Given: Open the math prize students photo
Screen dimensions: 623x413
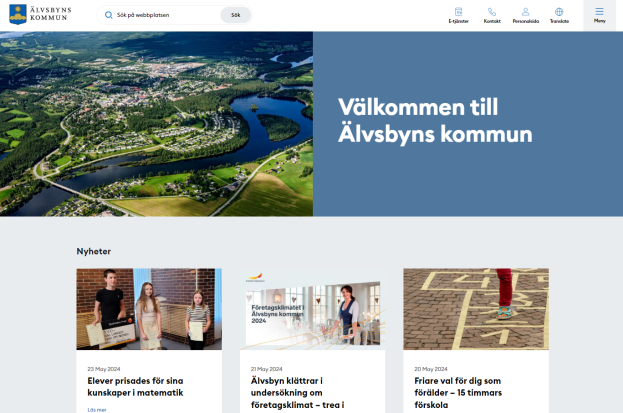Looking at the screenshot, I should (x=149, y=308).
